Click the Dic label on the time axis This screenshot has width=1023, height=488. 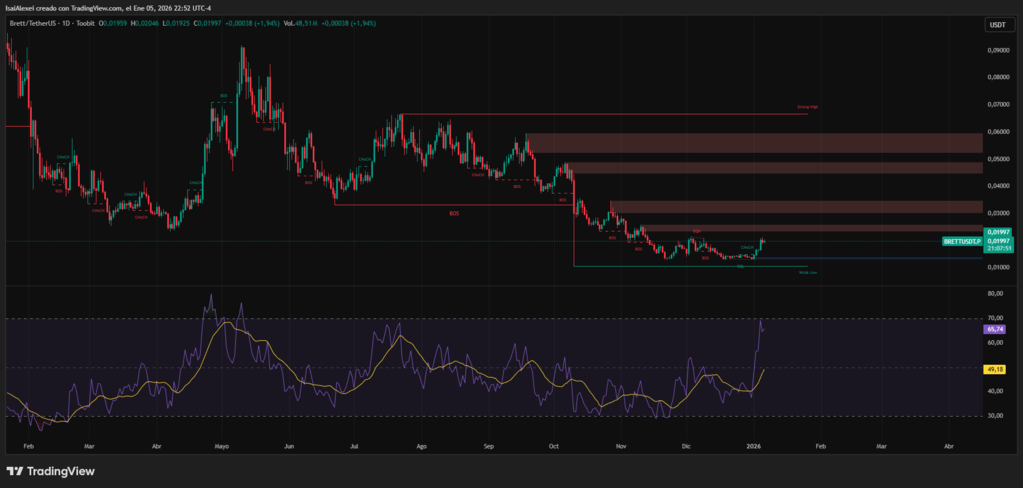[686, 447]
